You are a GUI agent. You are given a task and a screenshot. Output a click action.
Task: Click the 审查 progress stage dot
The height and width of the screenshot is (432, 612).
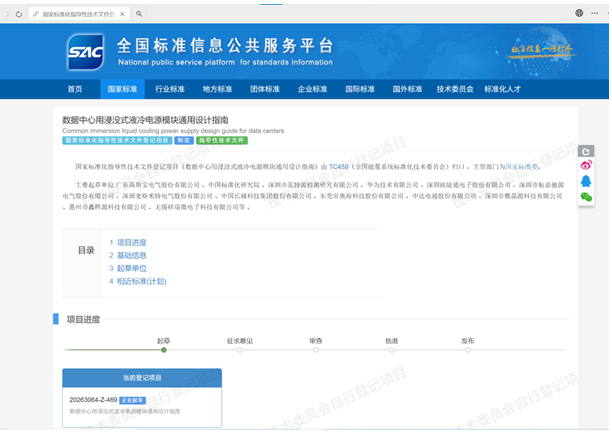[316, 350]
